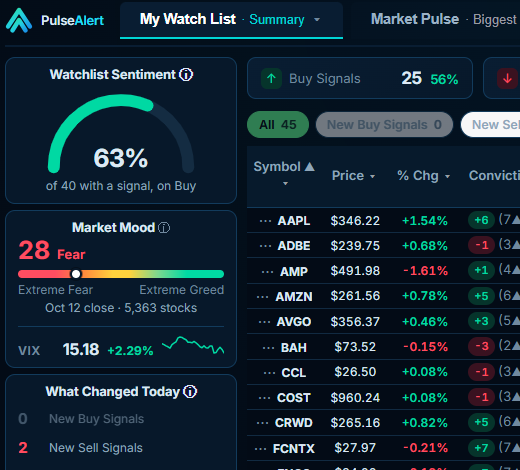
Task: Click the Market Mood fear-greed slider knob
Action: click(76, 274)
